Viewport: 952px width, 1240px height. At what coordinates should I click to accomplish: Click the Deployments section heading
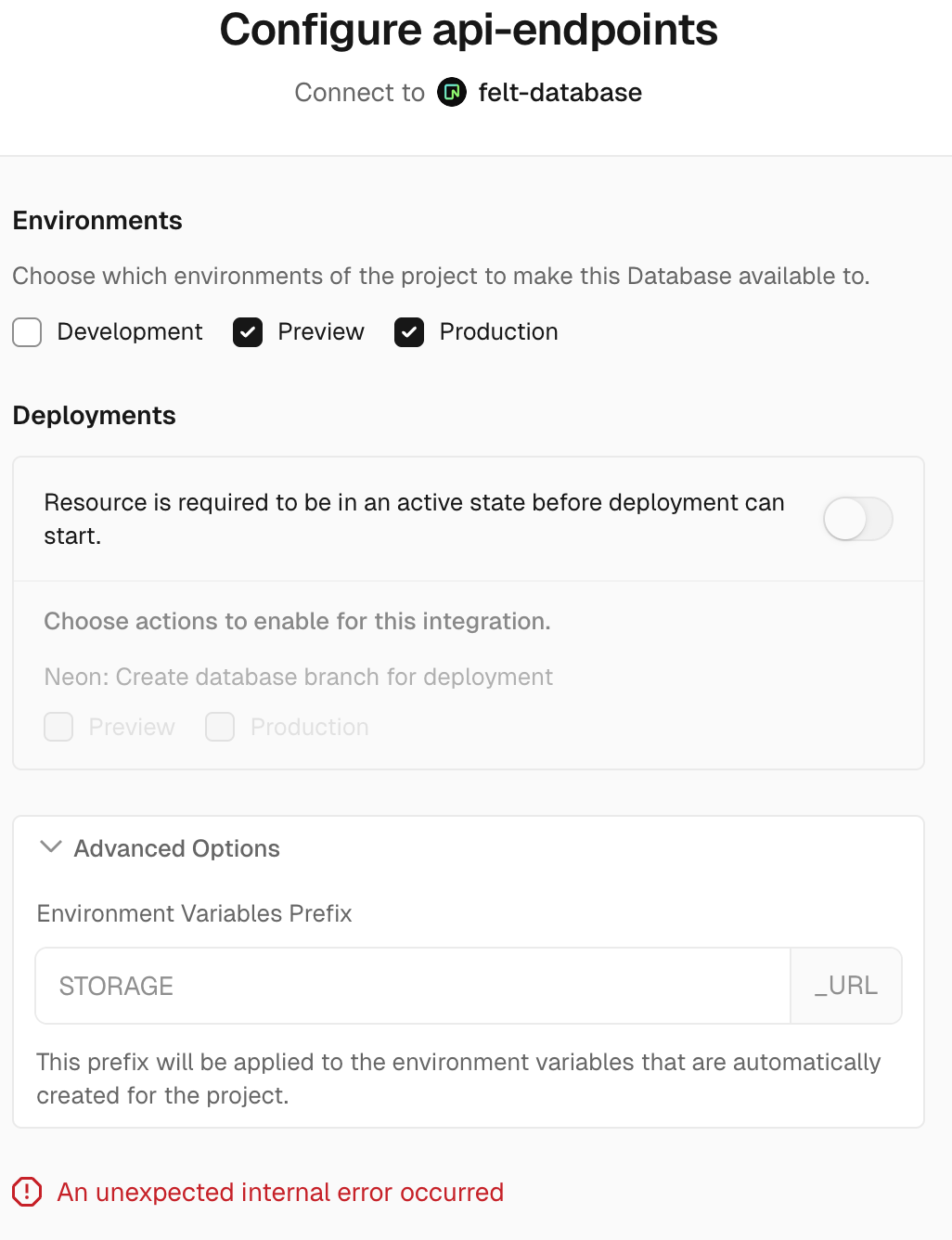95,416
